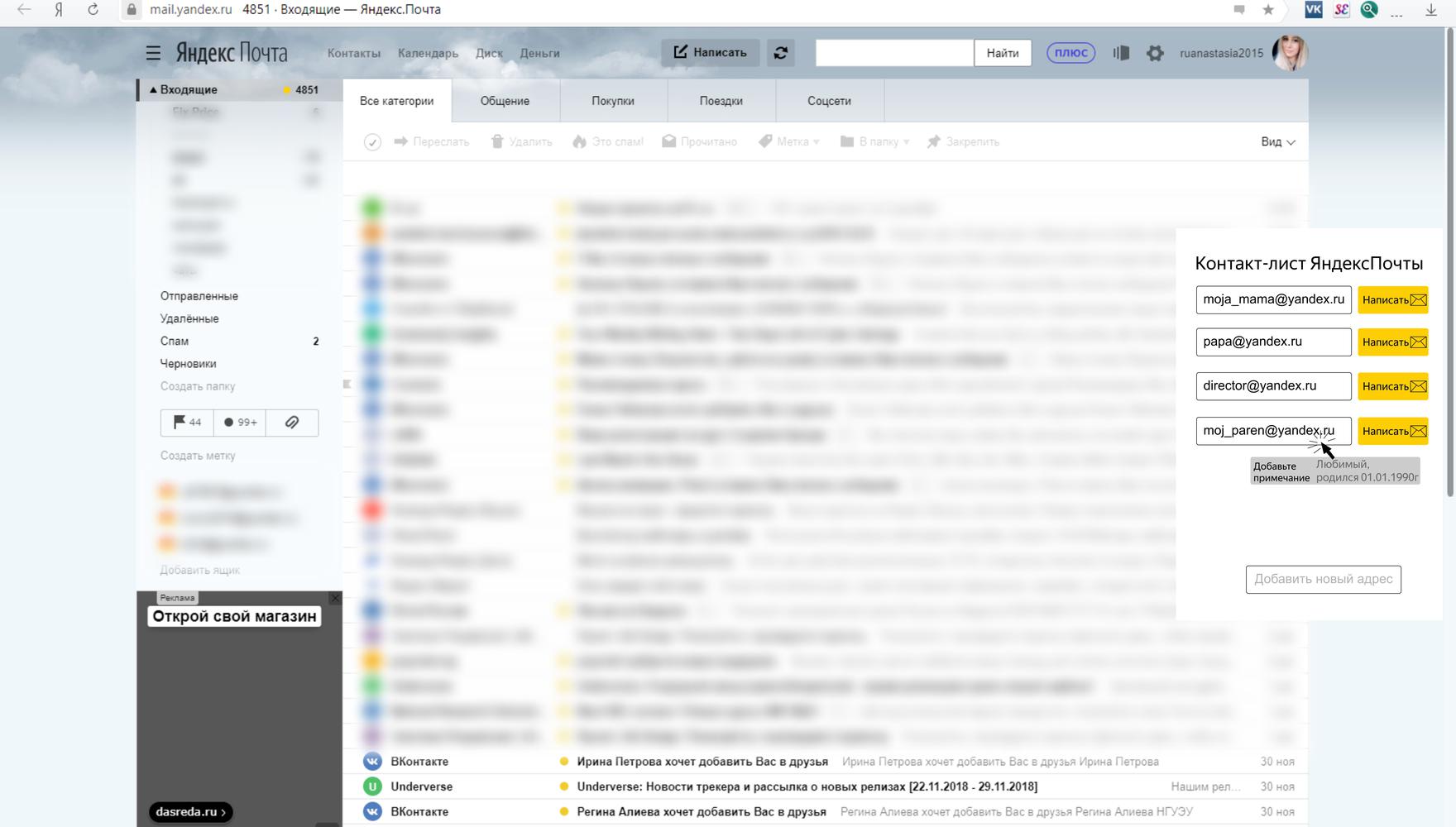The image size is (1456, 827).
Task: Open the Метка dropdown
Action: point(789,142)
